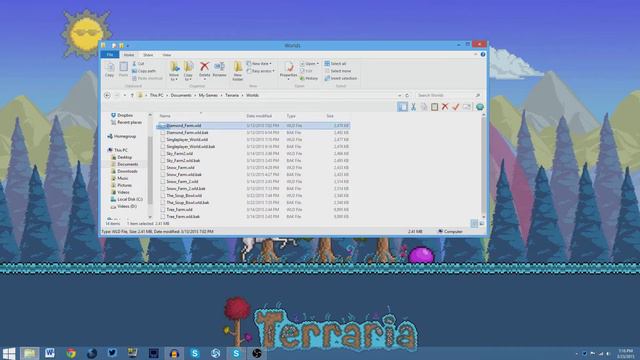Click the paste clipboard icon in lower toolbar

pyautogui.click(x=434, y=107)
